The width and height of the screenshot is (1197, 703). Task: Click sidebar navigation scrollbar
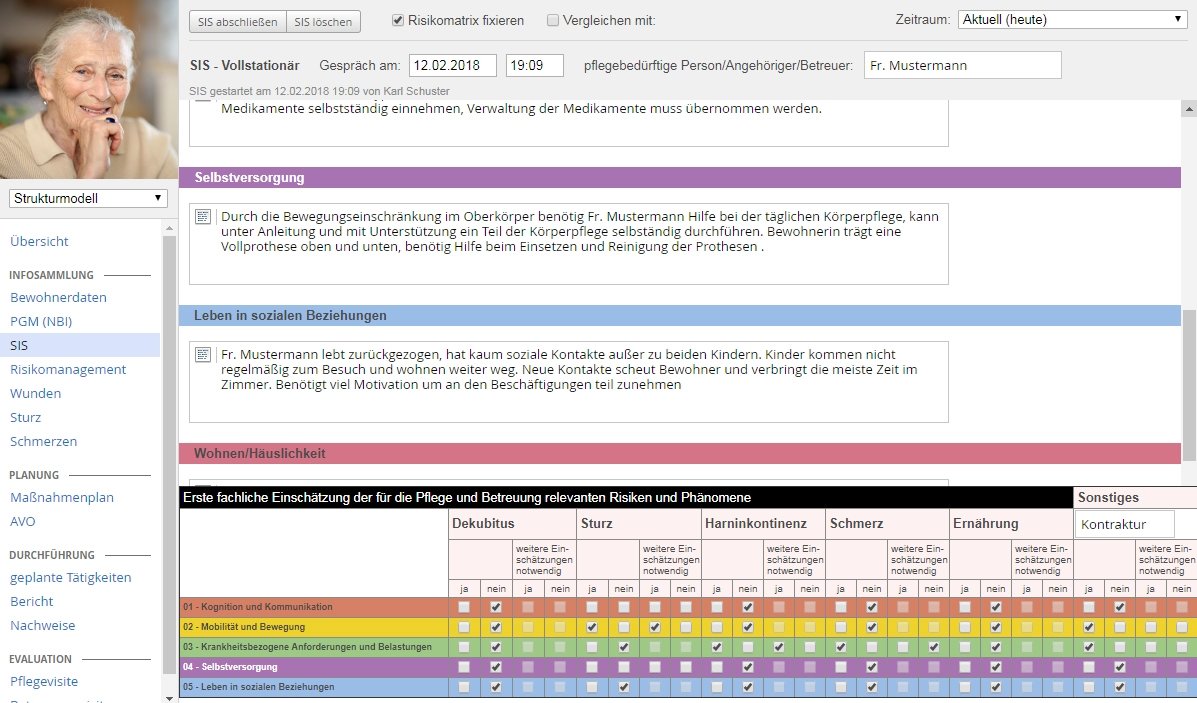(169, 454)
